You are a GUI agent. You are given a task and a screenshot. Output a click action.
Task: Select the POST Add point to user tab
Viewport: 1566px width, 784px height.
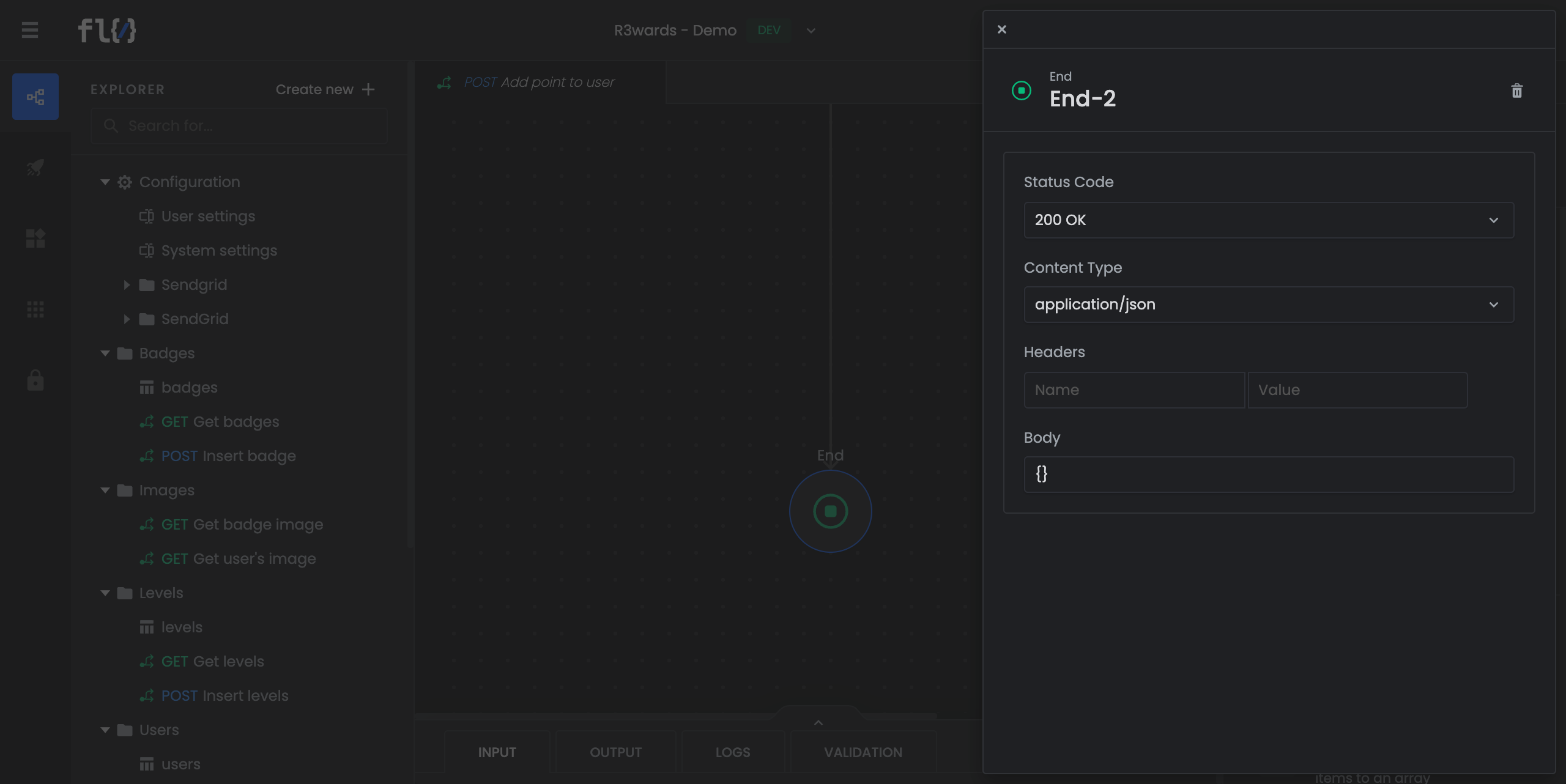540,83
